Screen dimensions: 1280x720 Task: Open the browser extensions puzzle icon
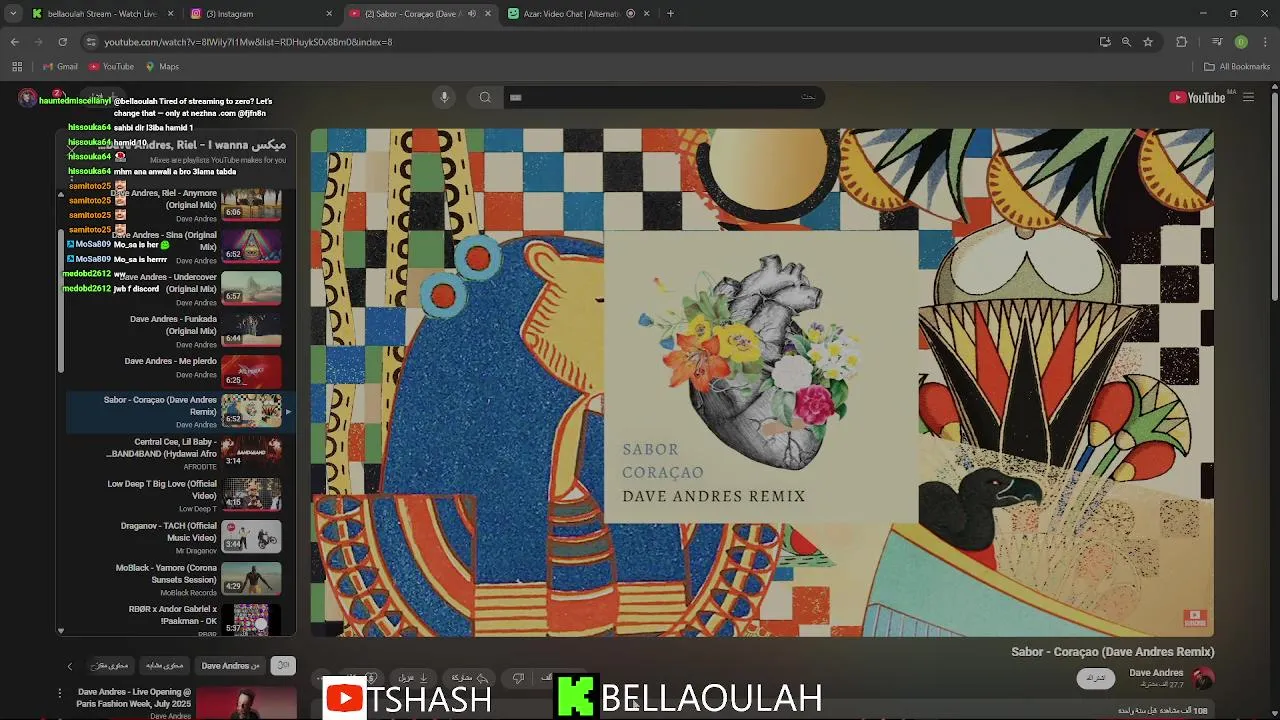[x=1182, y=42]
